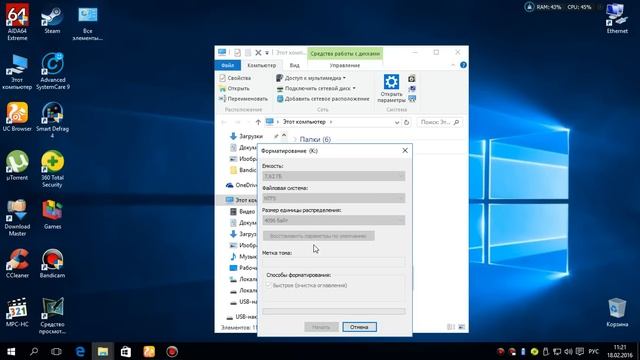Open Games desktop folder
Screen dimensions: 640x360
52,214
